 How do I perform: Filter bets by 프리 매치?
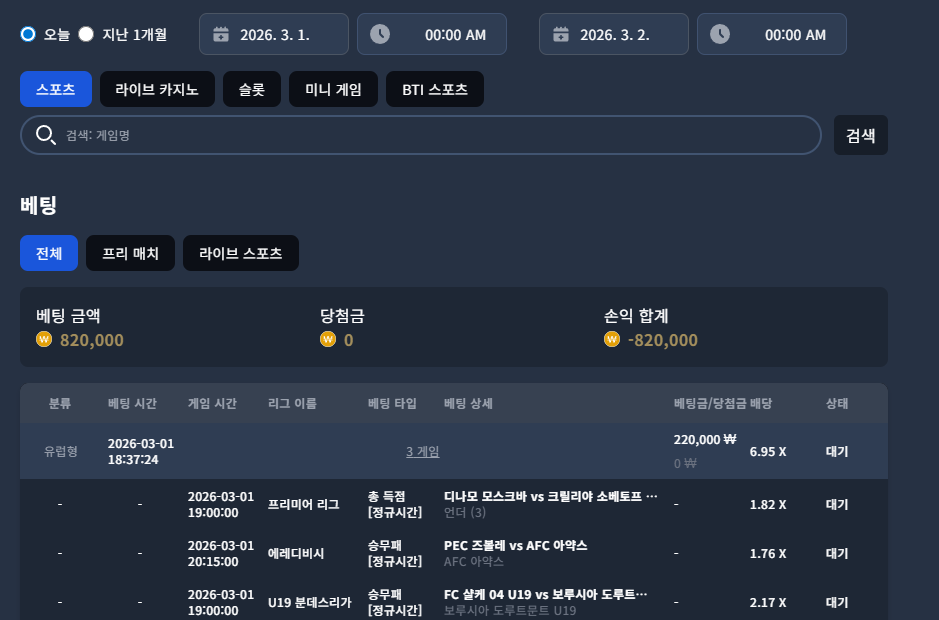131,253
